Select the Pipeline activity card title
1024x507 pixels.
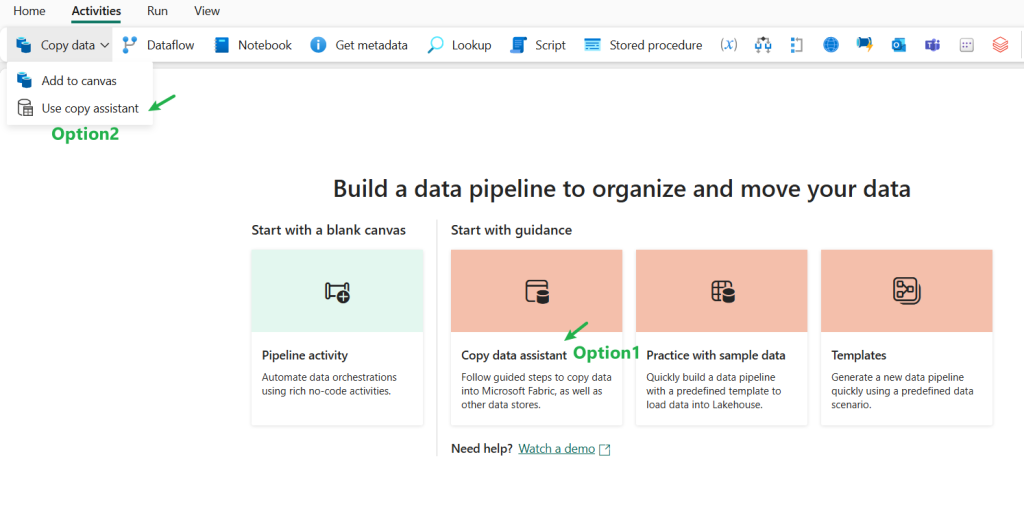[x=305, y=355]
